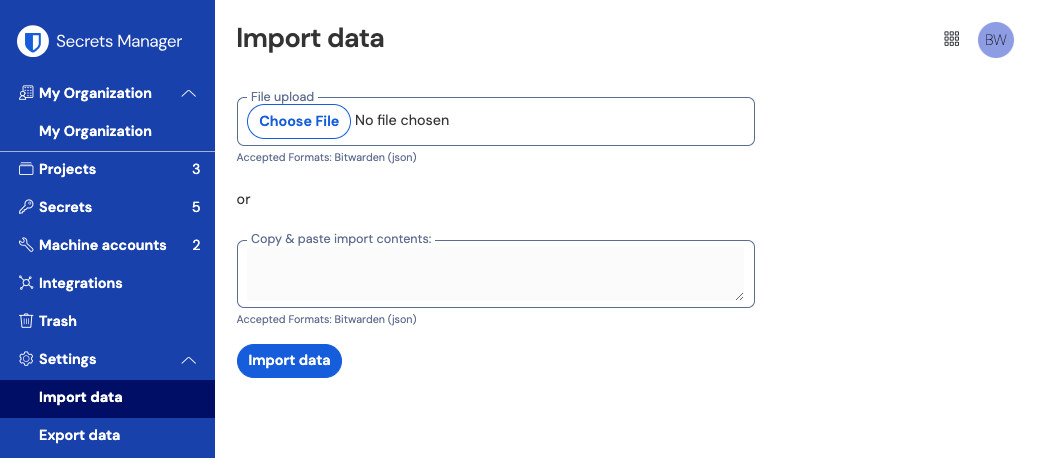Image resolution: width=1043 pixels, height=458 pixels.
Task: Click the textarea resize handle
Action: pyautogui.click(x=739, y=295)
